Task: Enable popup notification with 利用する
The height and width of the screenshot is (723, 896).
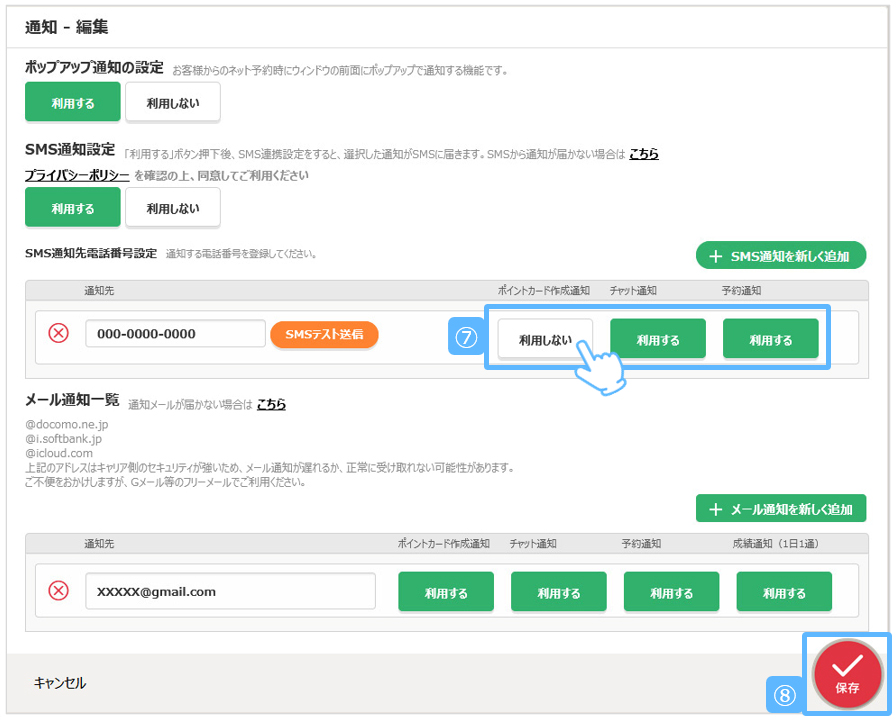Action: click(73, 102)
